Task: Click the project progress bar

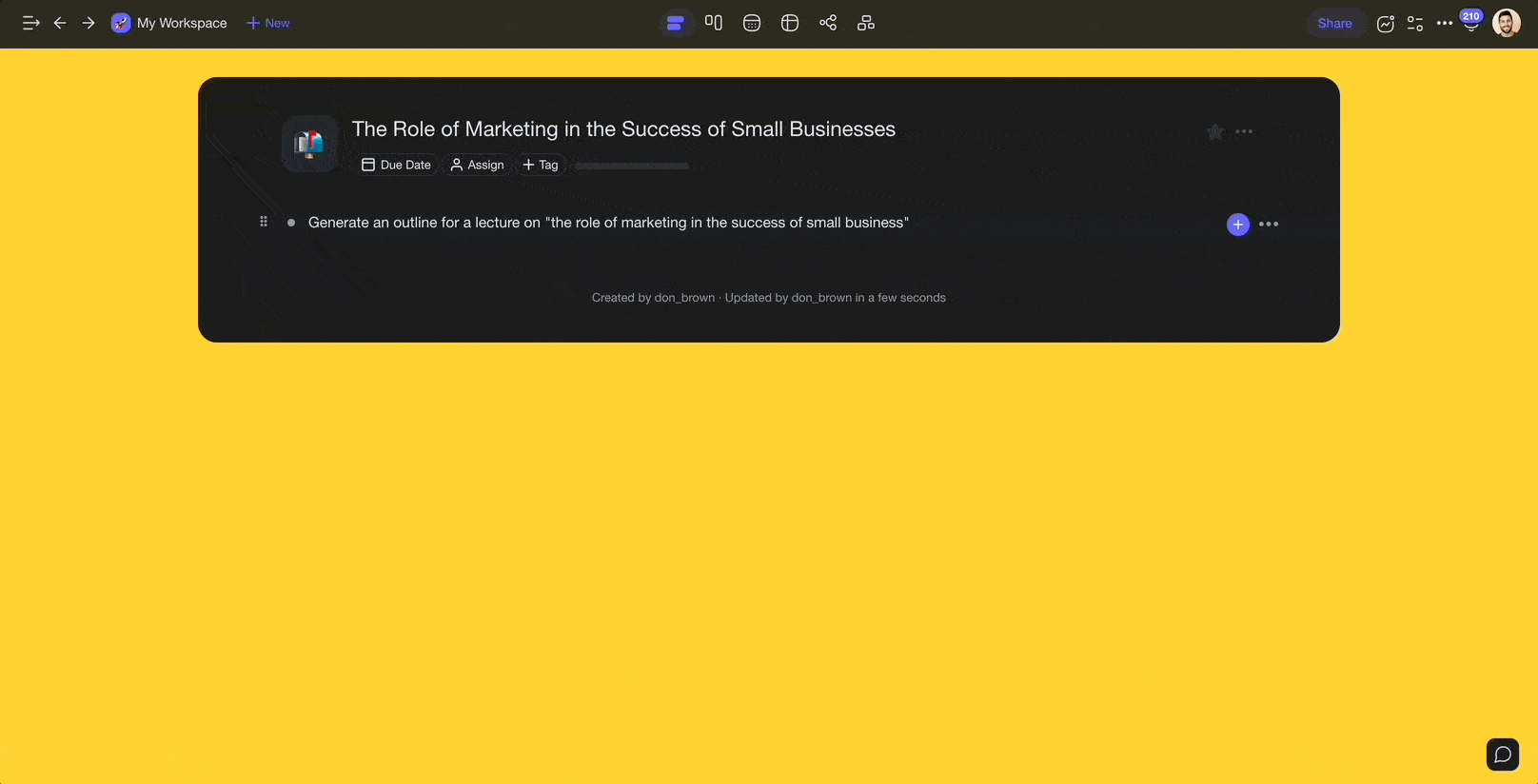Action: [632, 166]
